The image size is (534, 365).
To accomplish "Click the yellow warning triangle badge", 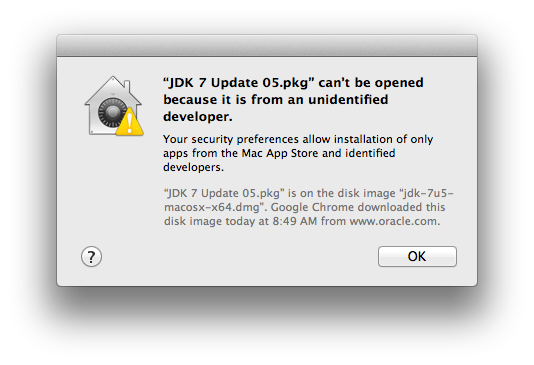I will click(130, 122).
